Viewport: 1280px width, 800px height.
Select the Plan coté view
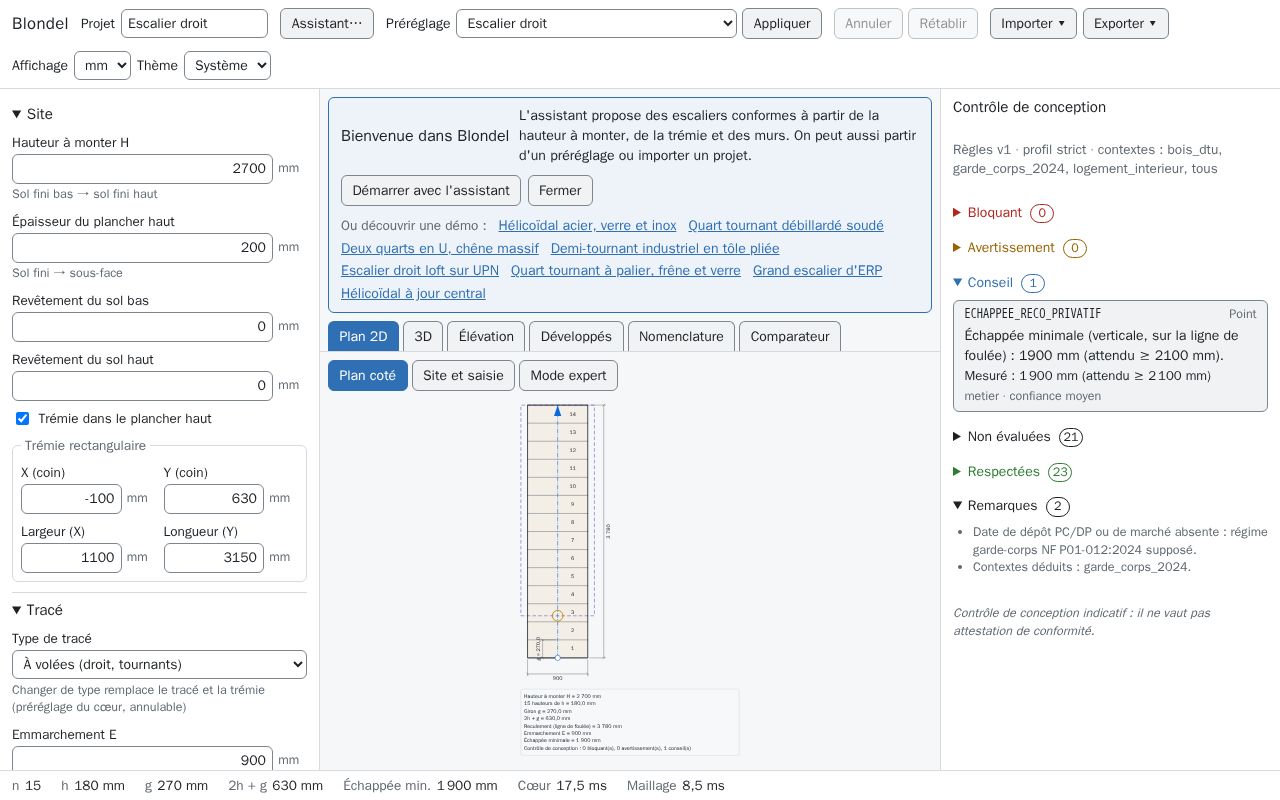[x=368, y=375]
